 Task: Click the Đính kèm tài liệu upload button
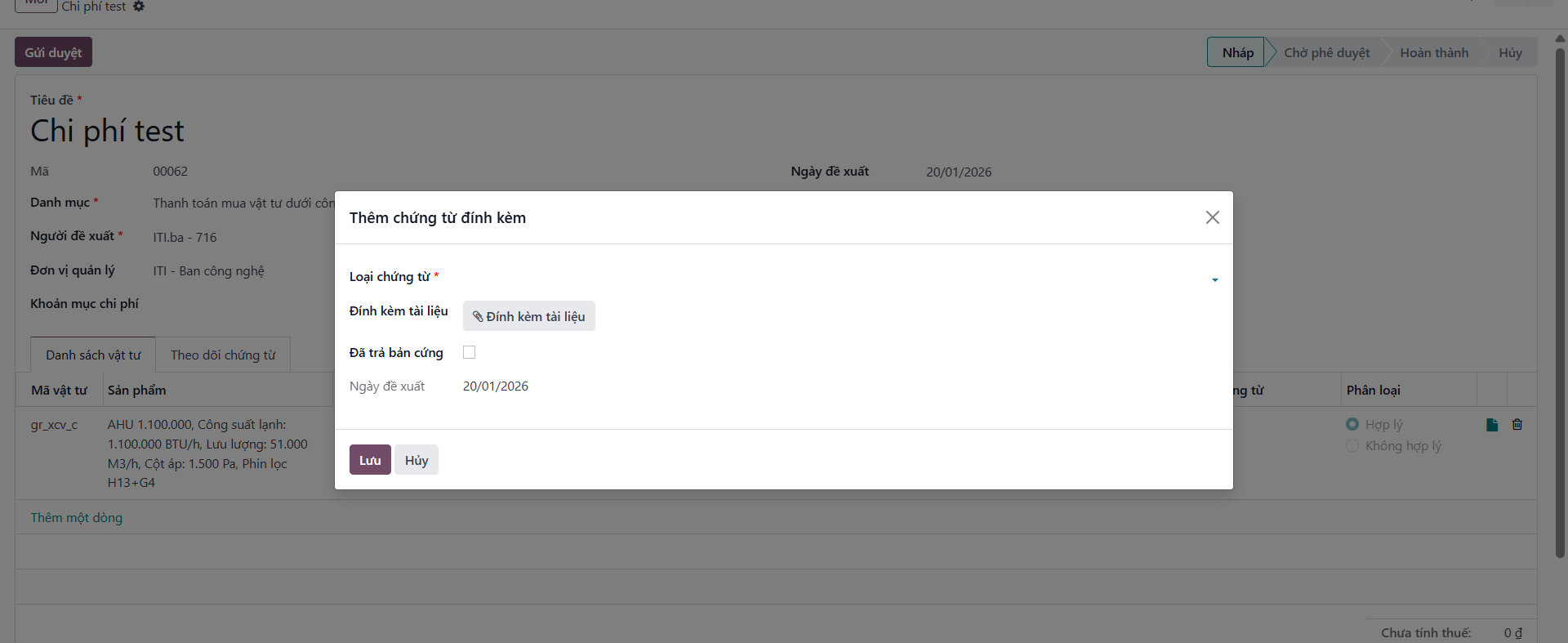point(529,316)
